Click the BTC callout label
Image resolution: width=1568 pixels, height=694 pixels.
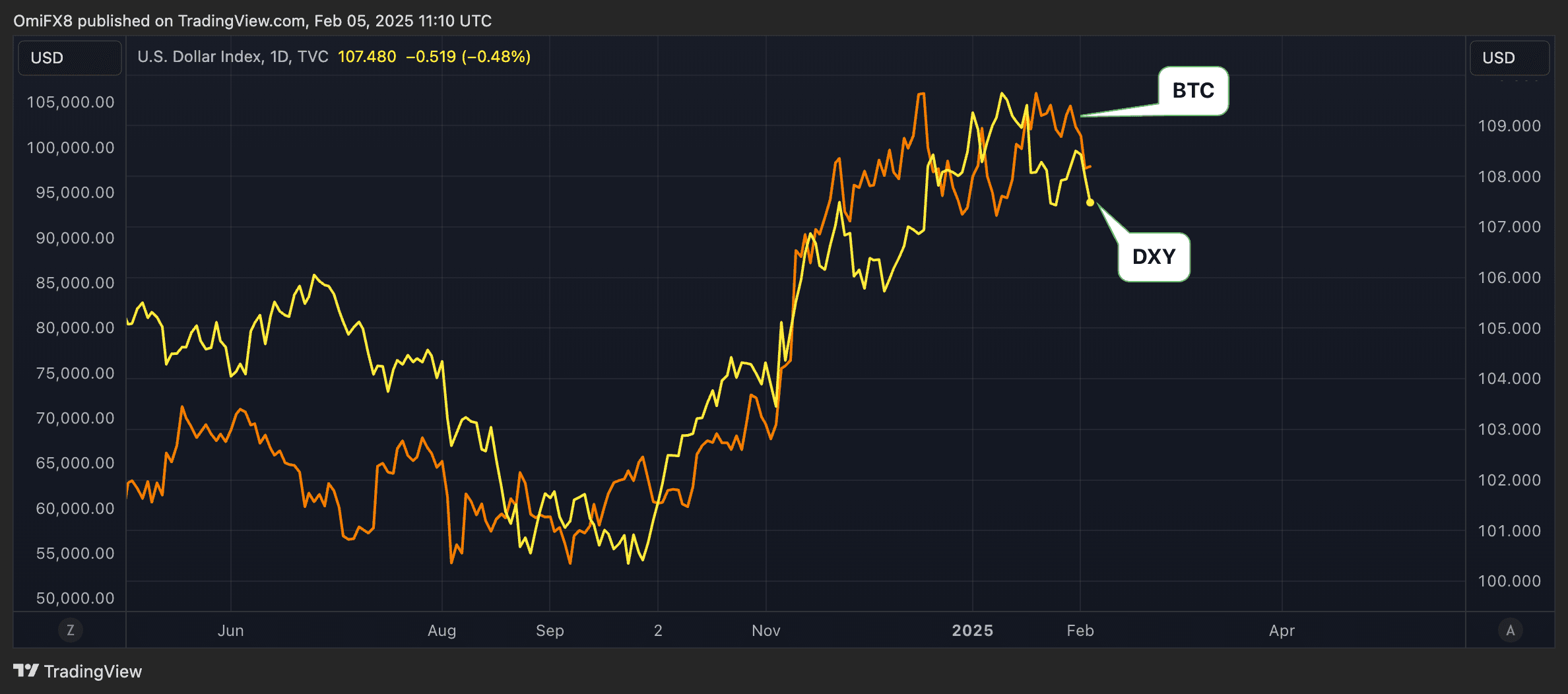click(1193, 90)
